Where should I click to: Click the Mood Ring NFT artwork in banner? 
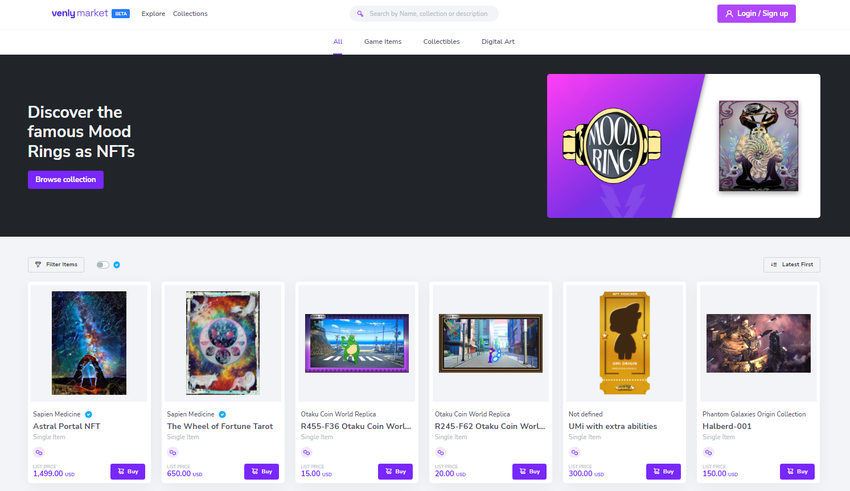coord(758,146)
